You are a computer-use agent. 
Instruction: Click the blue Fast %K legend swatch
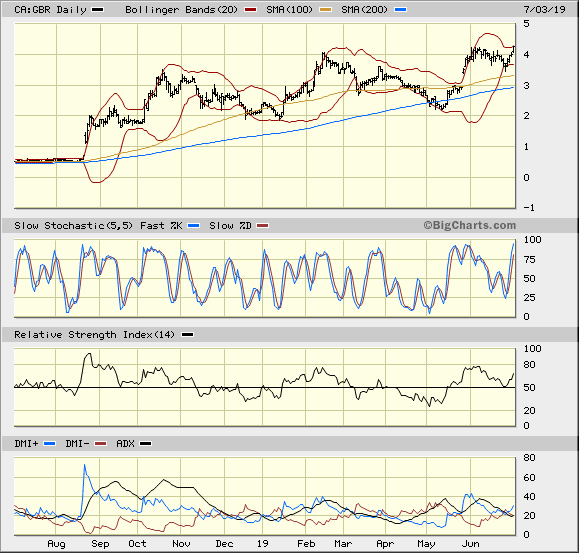tap(193, 226)
